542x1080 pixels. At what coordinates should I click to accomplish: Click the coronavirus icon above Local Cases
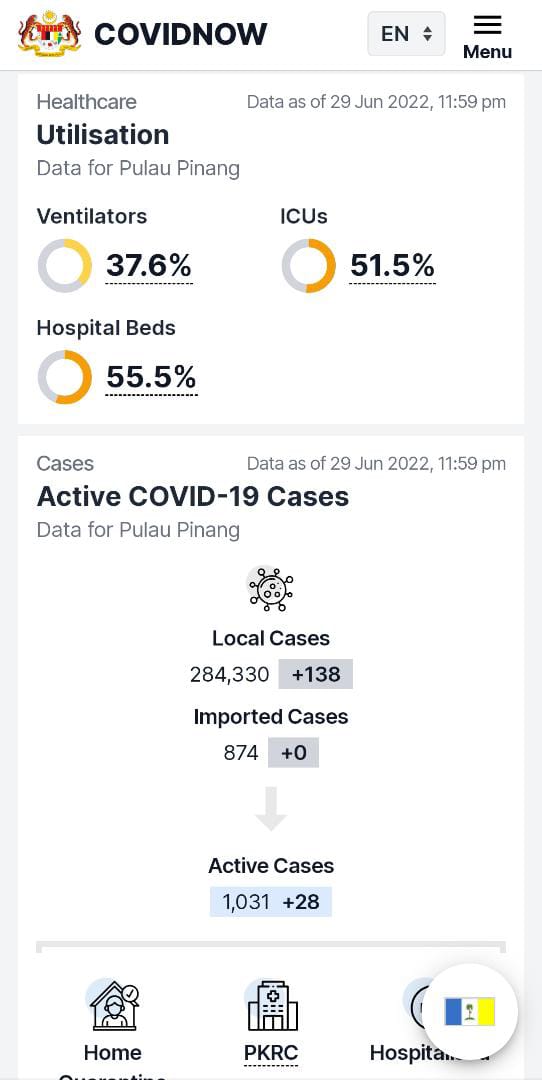pyautogui.click(x=271, y=588)
